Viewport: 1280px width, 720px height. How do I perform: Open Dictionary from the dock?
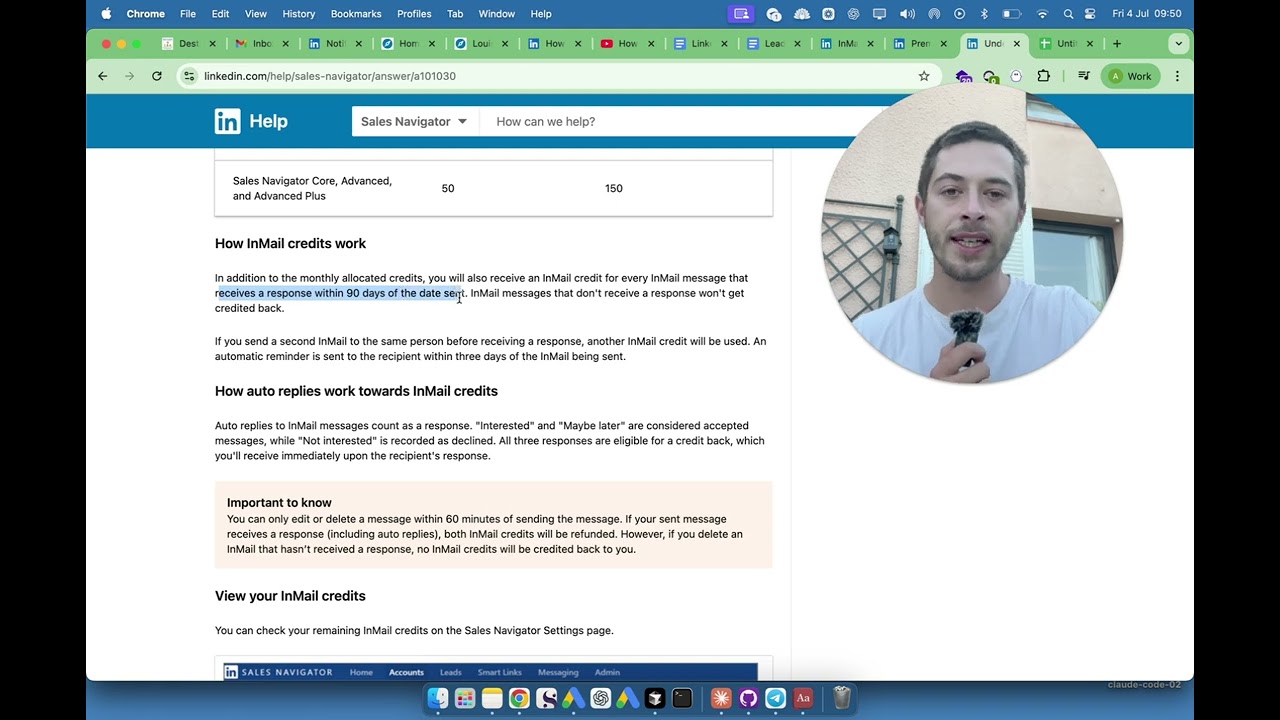(x=802, y=698)
